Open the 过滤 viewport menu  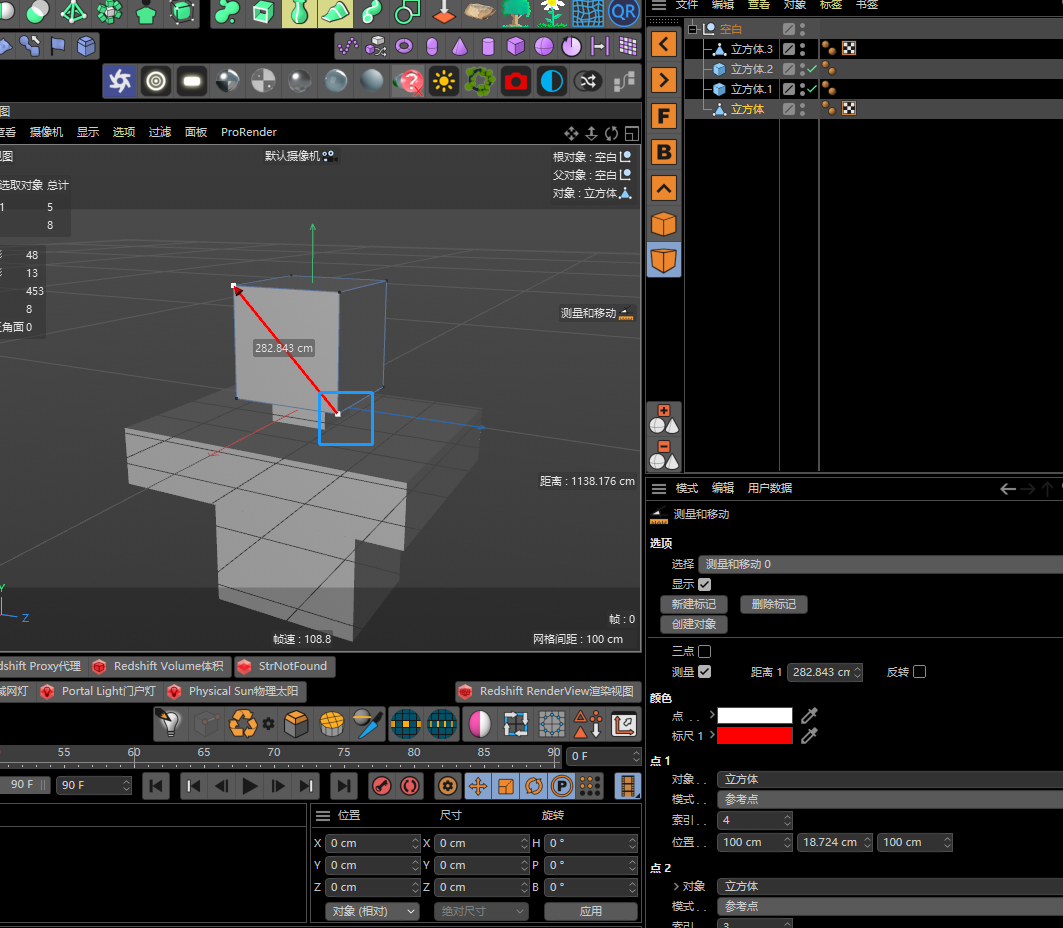(x=160, y=132)
